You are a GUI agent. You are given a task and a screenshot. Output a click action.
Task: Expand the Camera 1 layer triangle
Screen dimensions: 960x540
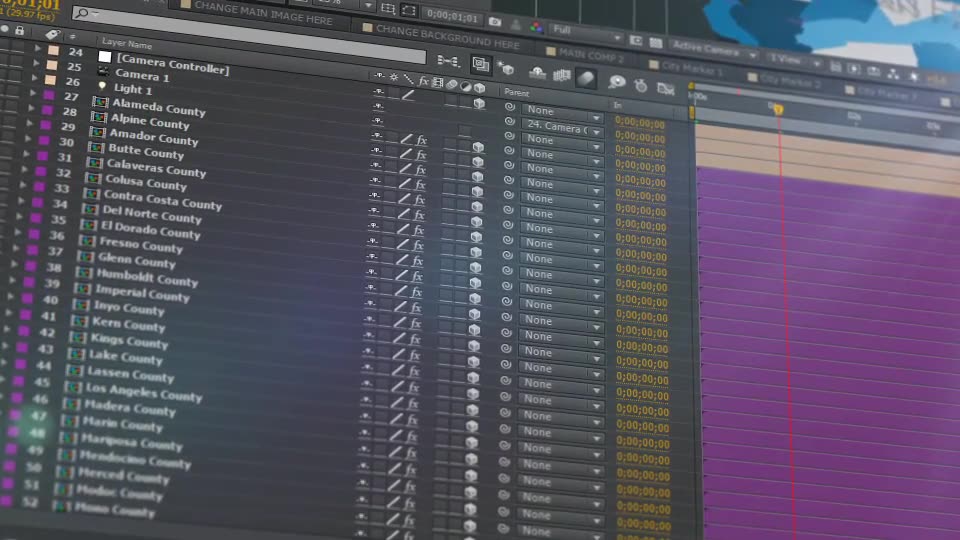(36, 62)
